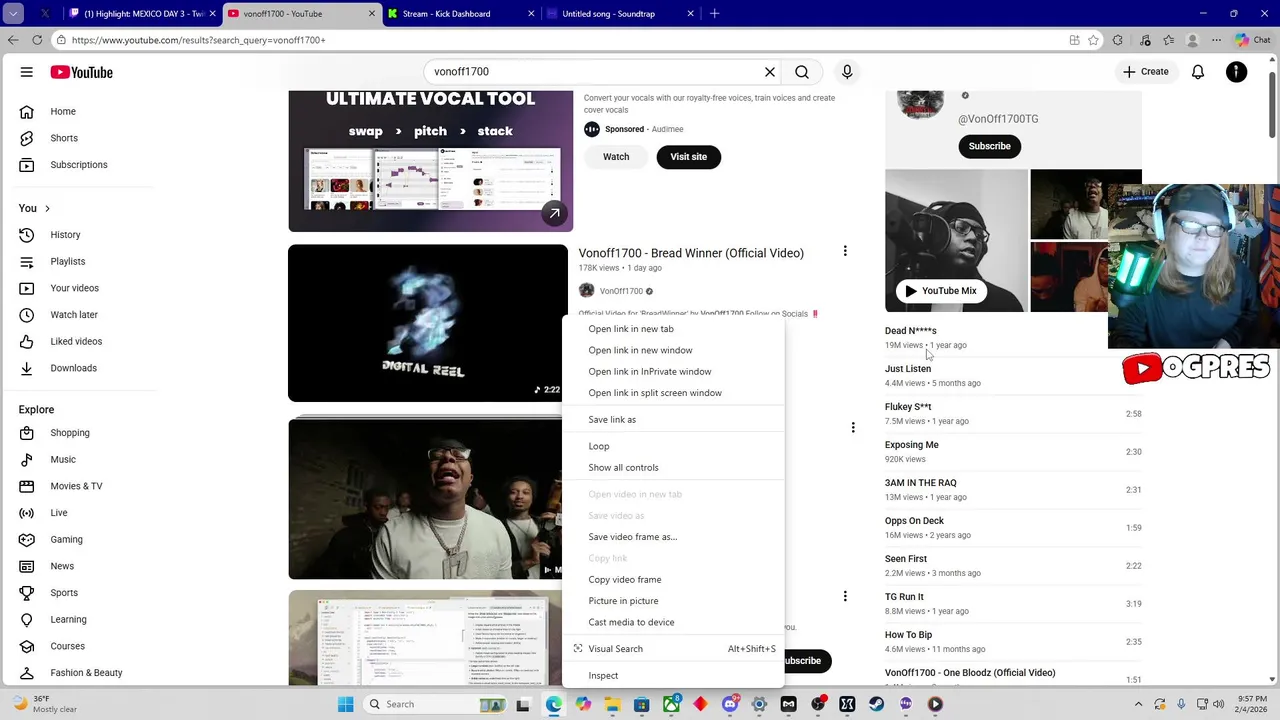Click the magnifier search button
Screen dimensions: 1280x720
(x=802, y=72)
